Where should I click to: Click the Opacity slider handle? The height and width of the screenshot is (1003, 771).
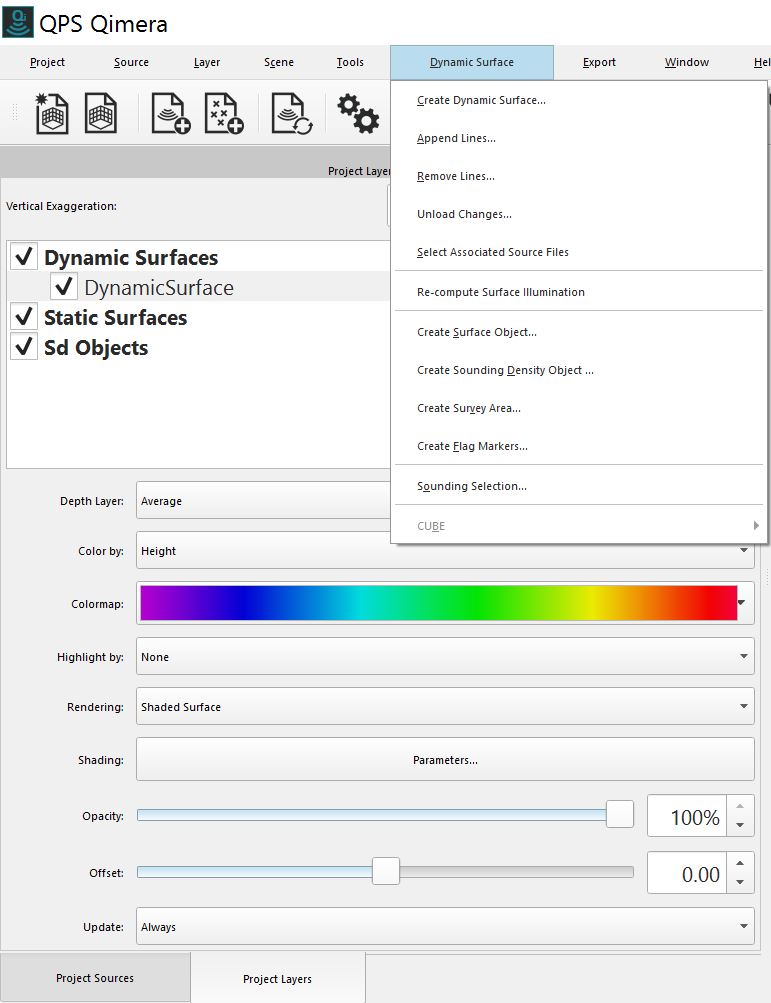[x=620, y=815]
